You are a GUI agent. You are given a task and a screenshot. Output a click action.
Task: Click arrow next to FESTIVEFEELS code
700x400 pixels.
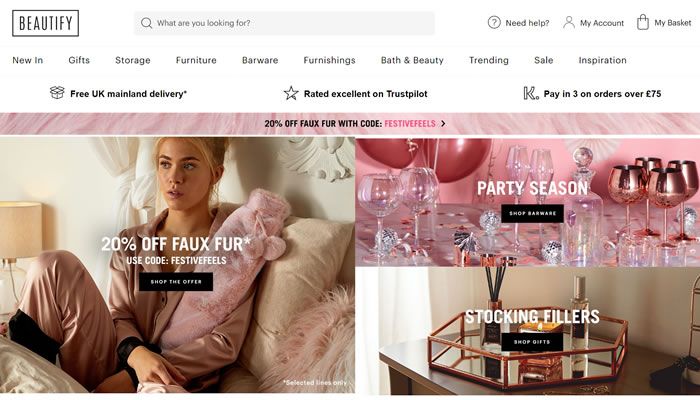[x=443, y=124]
